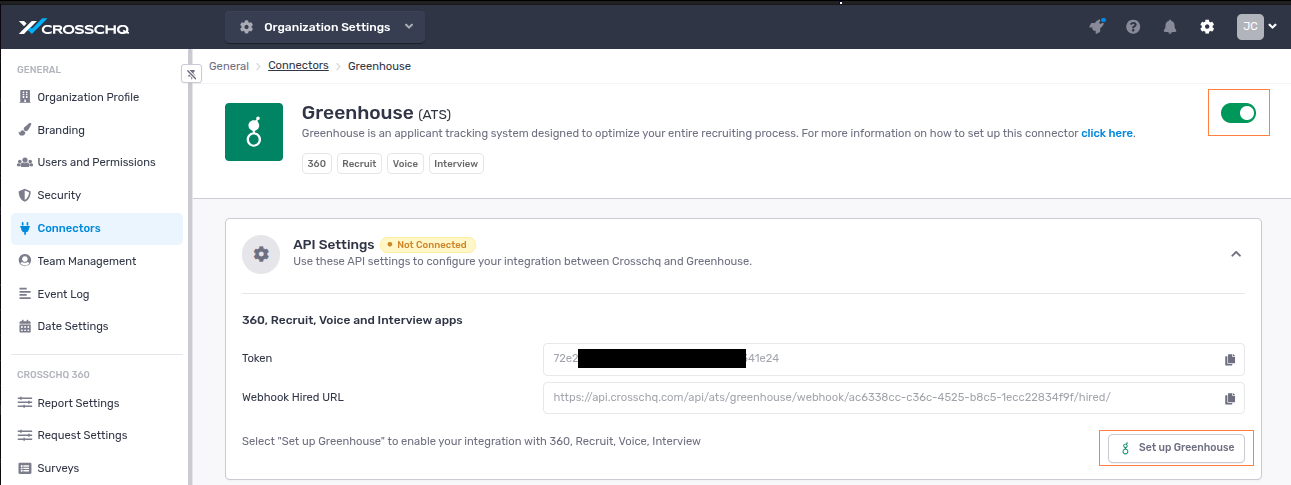Click the Not Connected status badge
Screen dimensions: 1291x485
pos(428,245)
